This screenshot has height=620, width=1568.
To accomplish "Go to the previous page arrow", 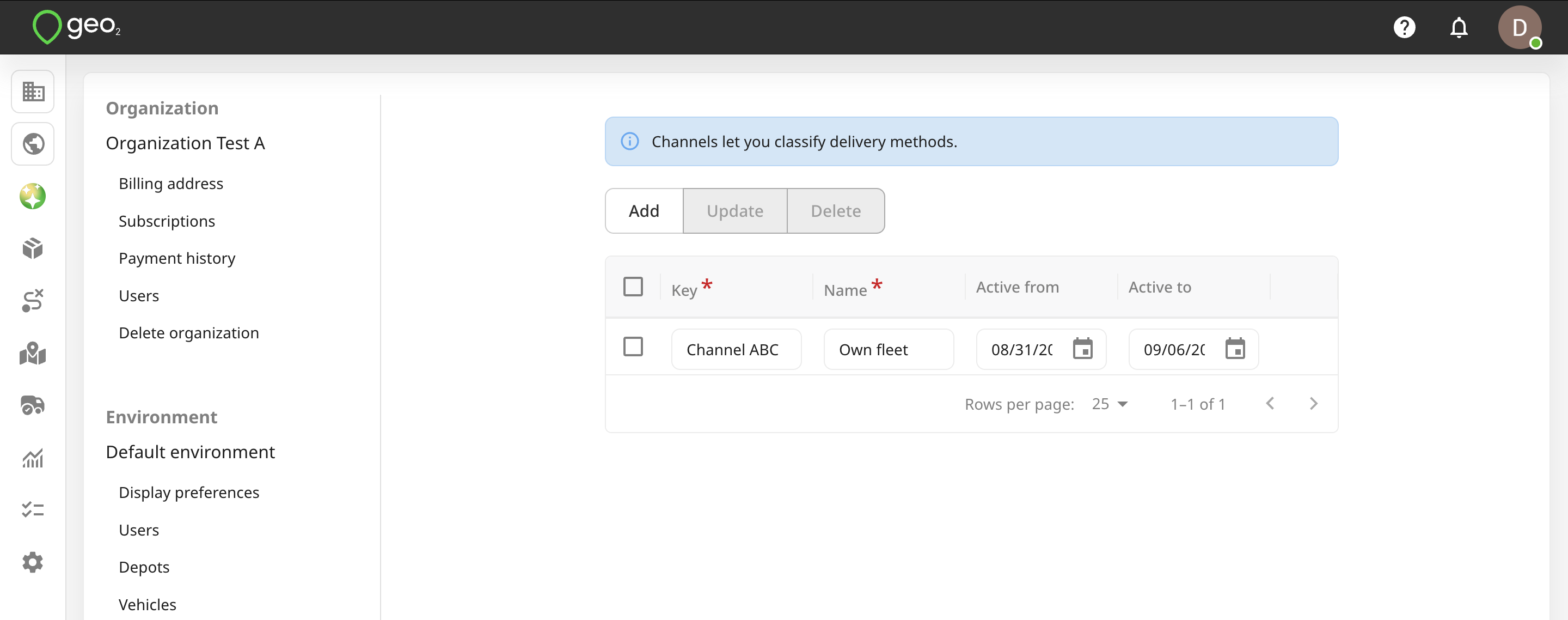I will point(1270,404).
